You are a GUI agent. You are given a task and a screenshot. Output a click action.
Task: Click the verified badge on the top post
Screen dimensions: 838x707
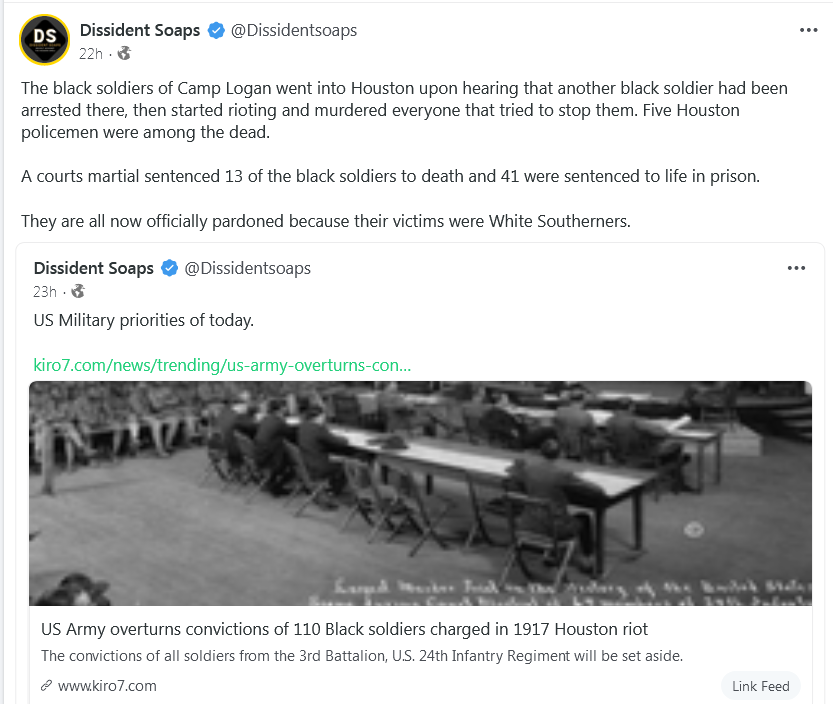pyautogui.click(x=216, y=30)
